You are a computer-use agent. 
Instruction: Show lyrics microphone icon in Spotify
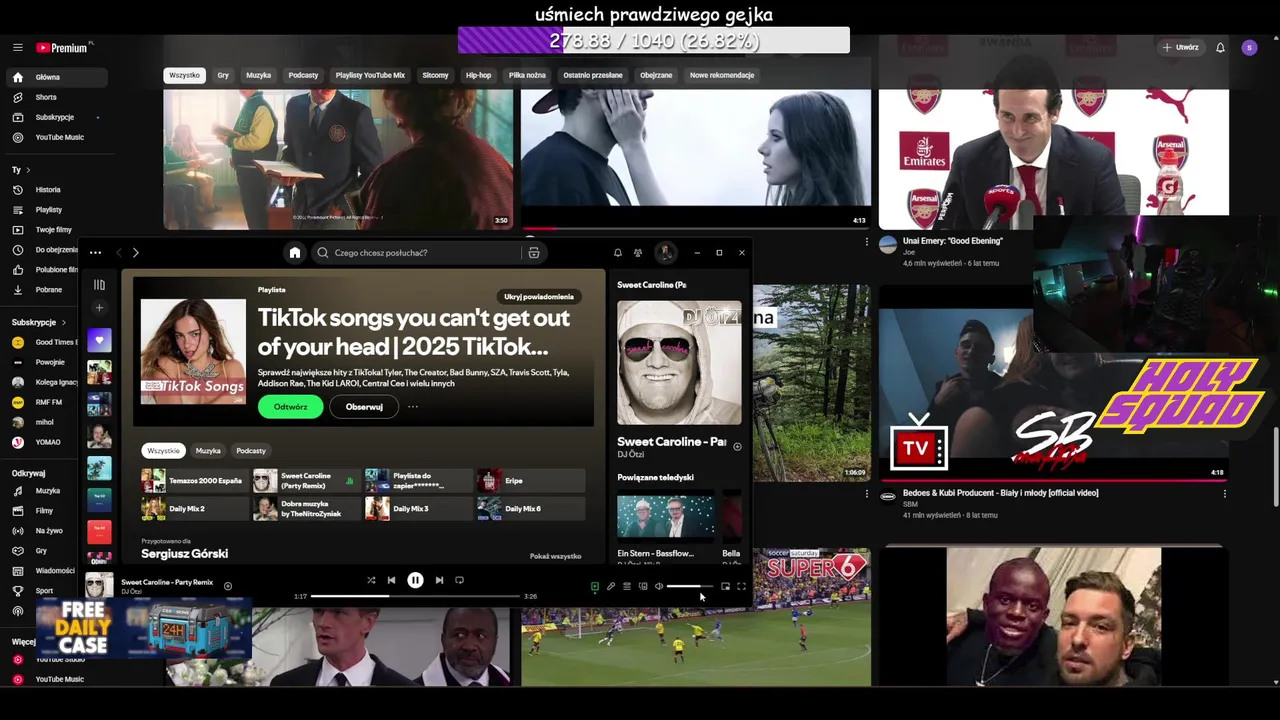click(611, 587)
